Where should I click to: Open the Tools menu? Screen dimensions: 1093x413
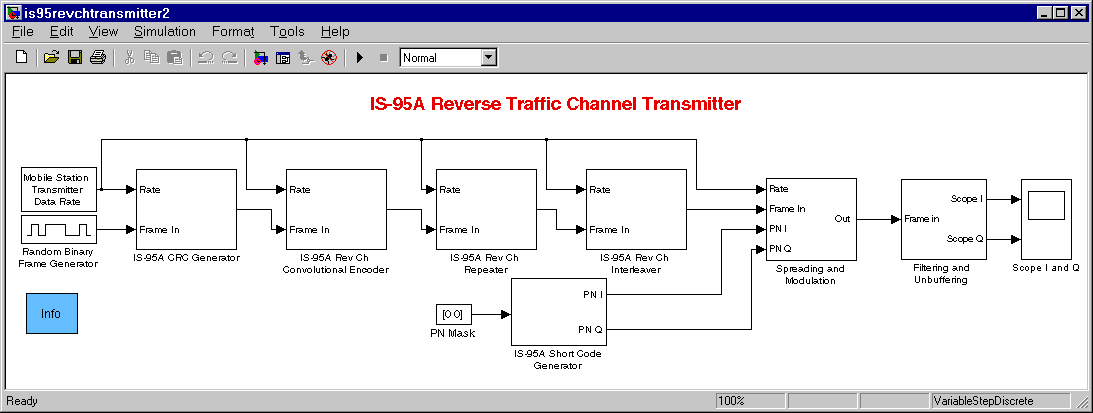click(287, 31)
